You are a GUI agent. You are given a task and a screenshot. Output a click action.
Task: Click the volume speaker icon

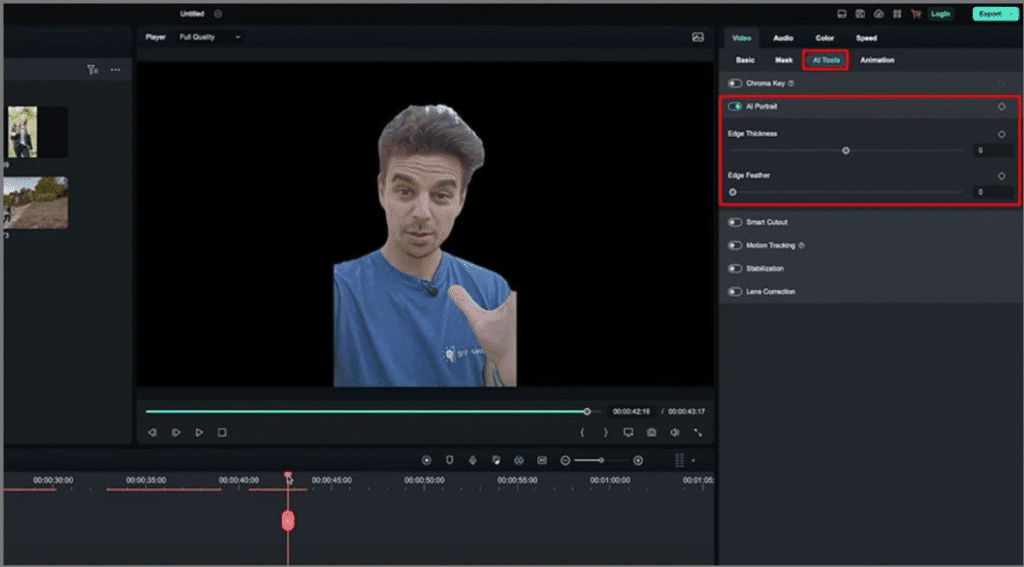675,432
